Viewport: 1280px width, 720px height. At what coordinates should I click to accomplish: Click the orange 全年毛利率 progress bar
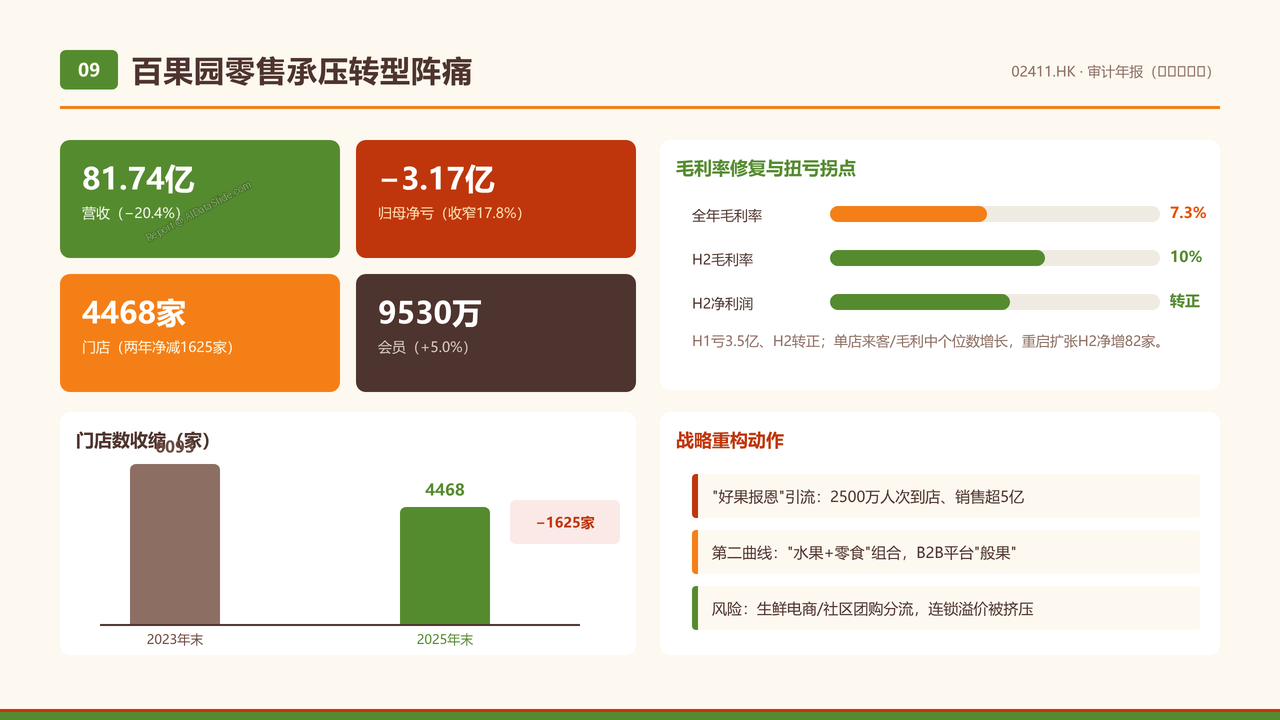(x=908, y=214)
